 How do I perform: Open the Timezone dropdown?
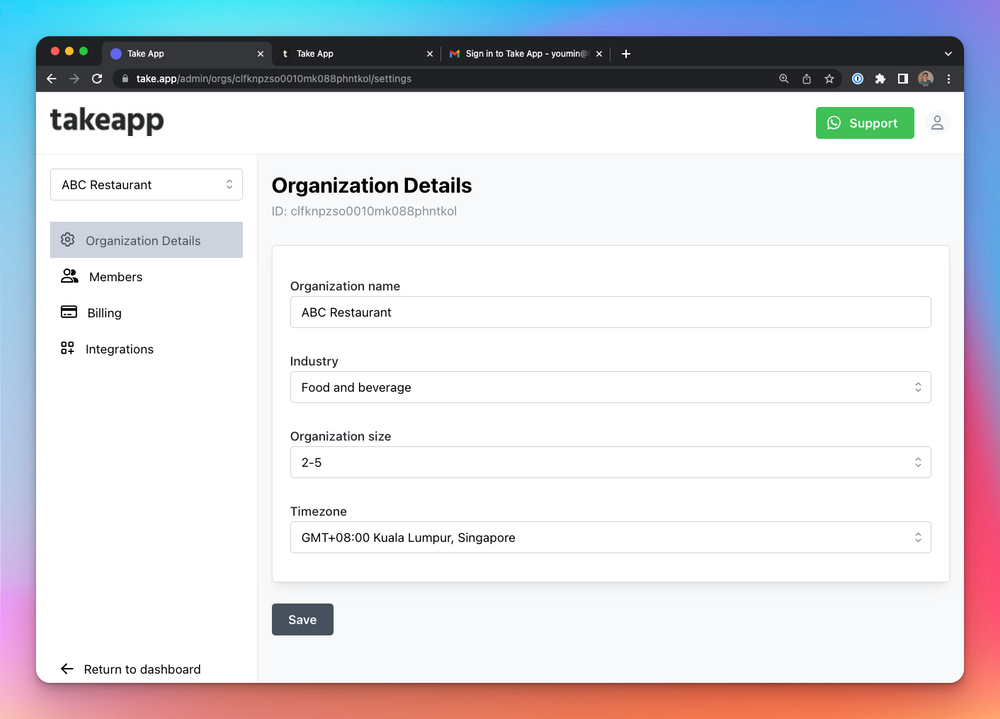pyautogui.click(x=610, y=537)
